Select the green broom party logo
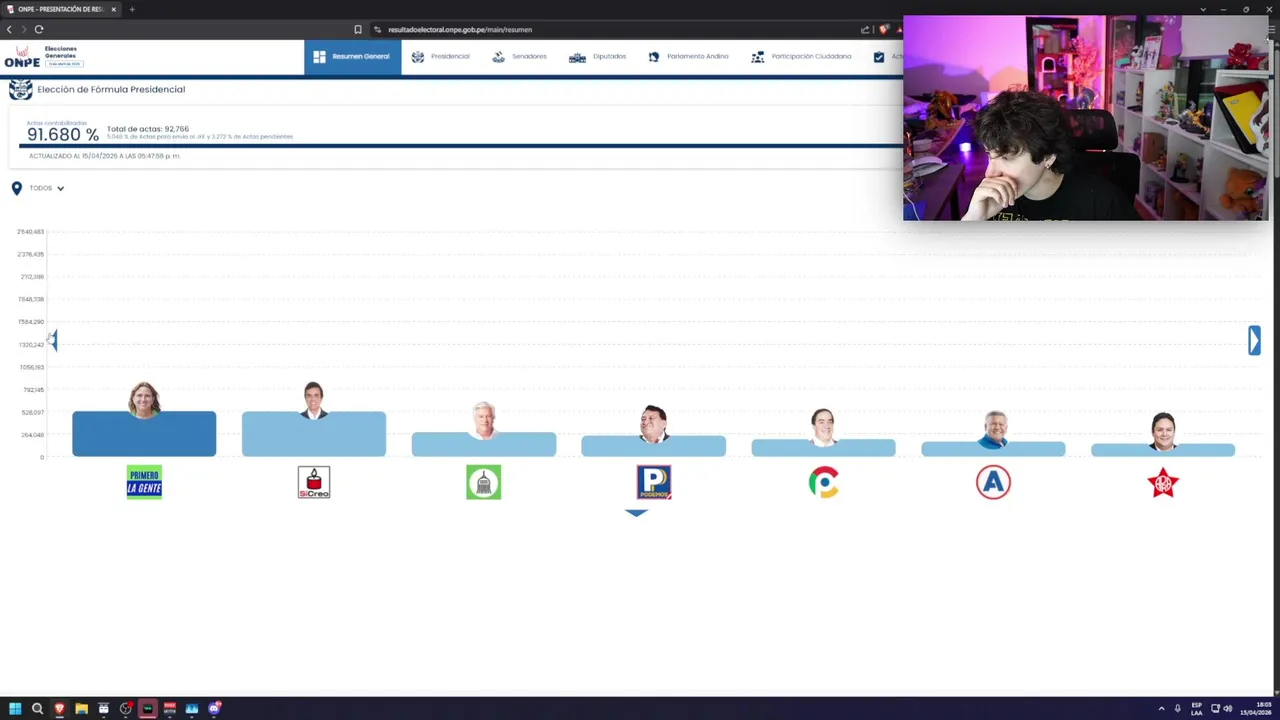This screenshot has width=1280, height=720. point(484,482)
